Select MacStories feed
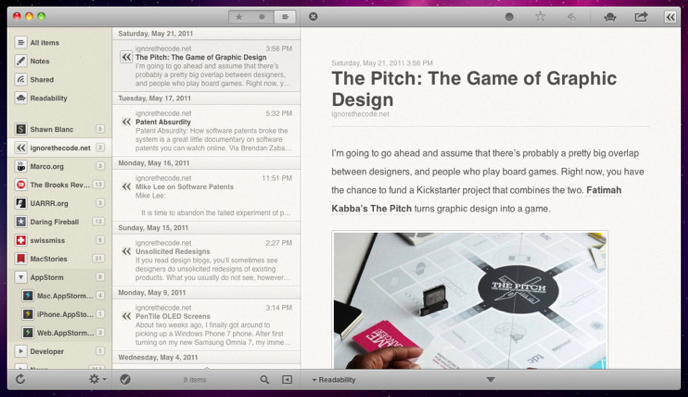Viewport: 688px width, 397px height. pos(59,259)
